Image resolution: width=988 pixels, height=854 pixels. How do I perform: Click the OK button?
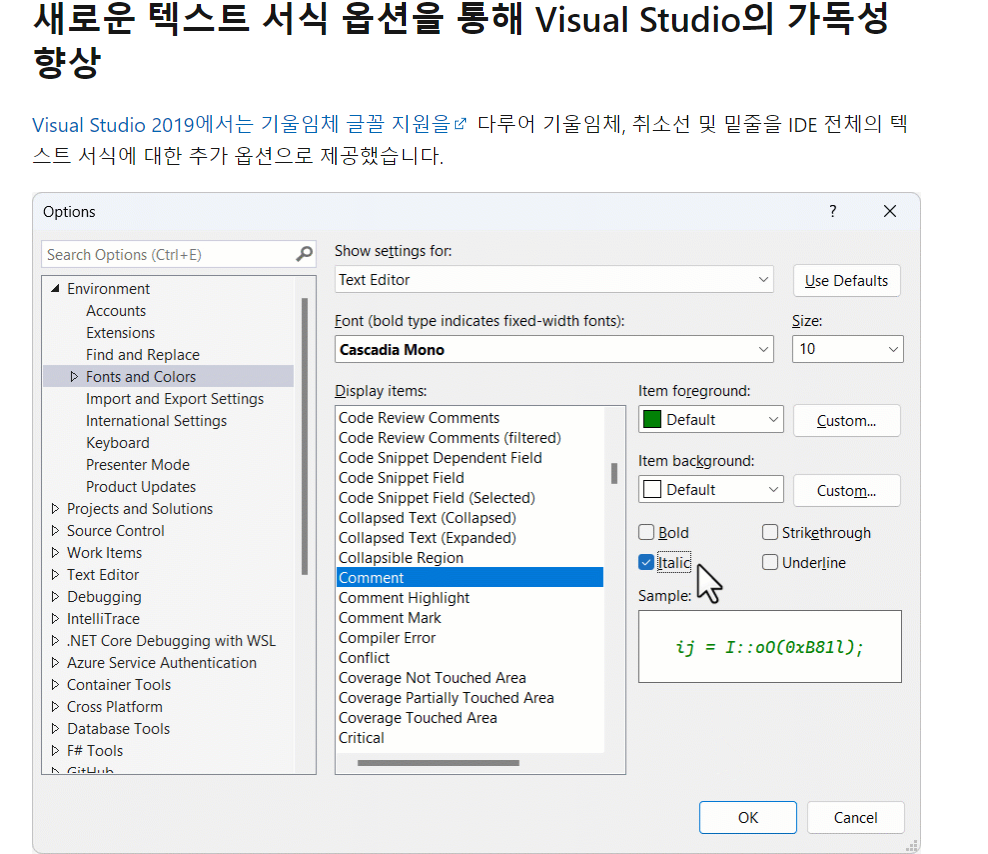748,817
